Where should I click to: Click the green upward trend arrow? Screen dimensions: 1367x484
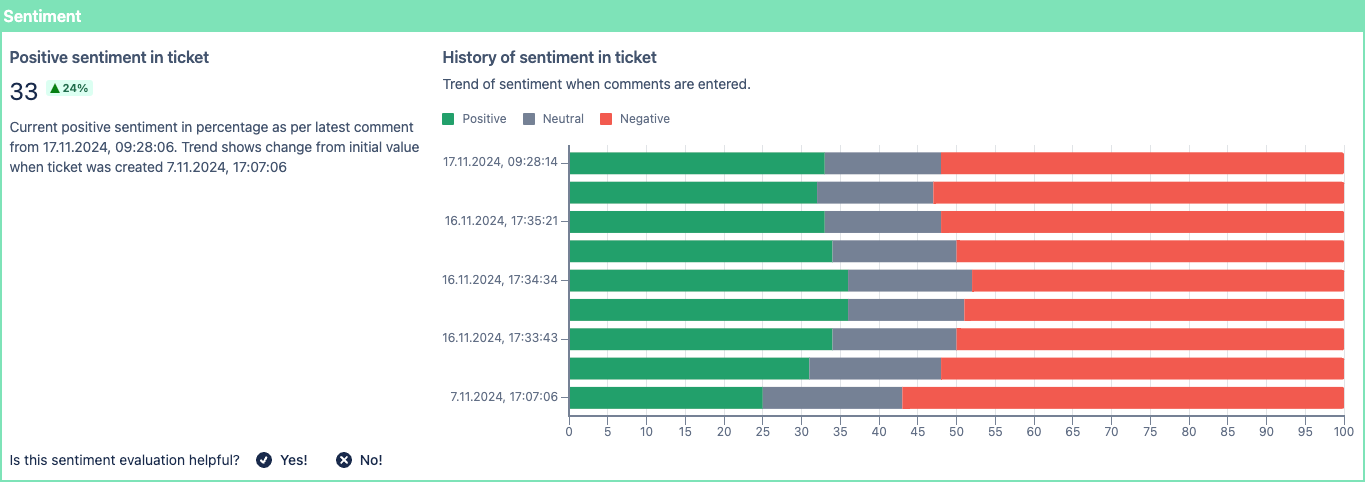click(55, 88)
